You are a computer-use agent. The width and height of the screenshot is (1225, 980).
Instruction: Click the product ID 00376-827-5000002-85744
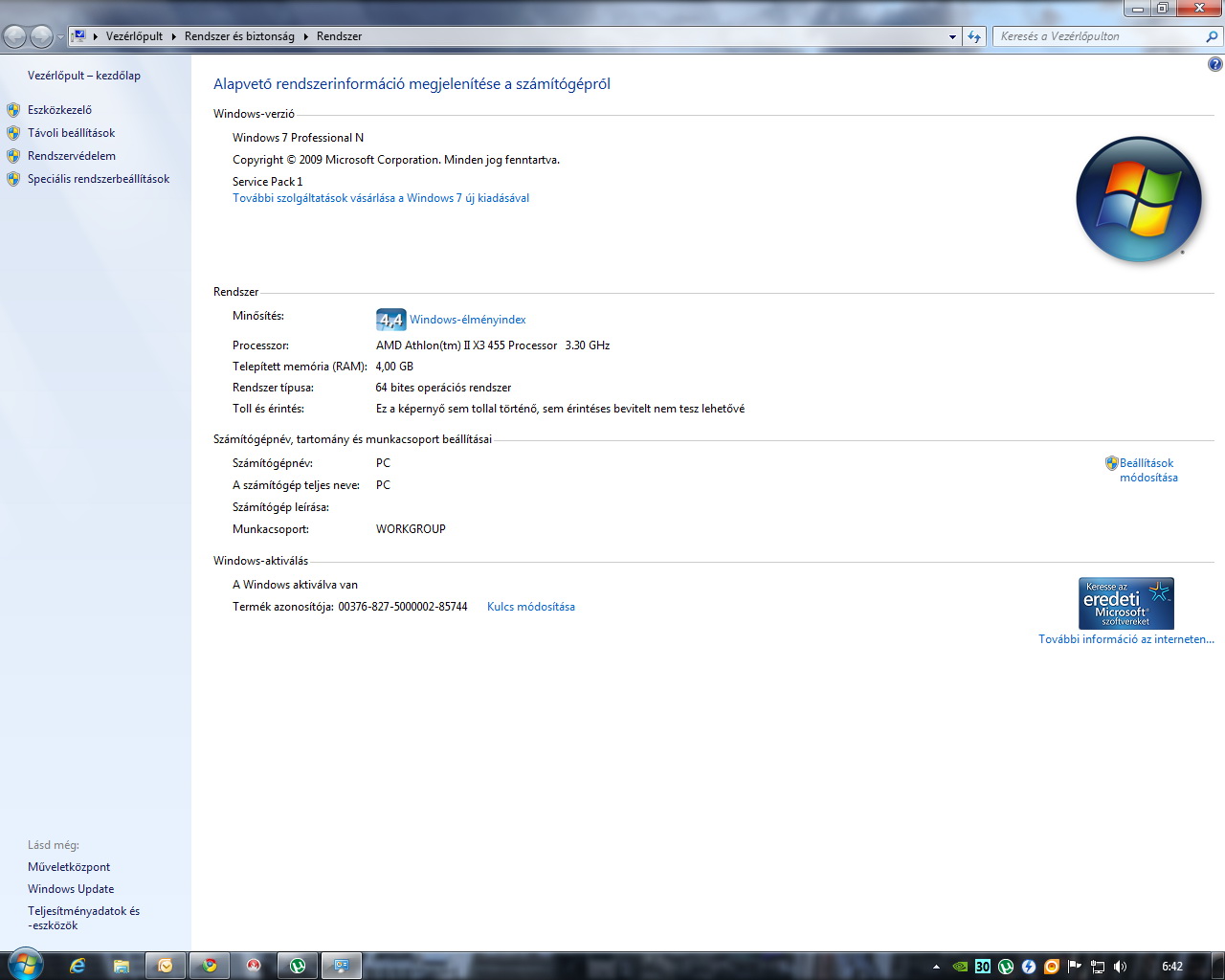(403, 607)
